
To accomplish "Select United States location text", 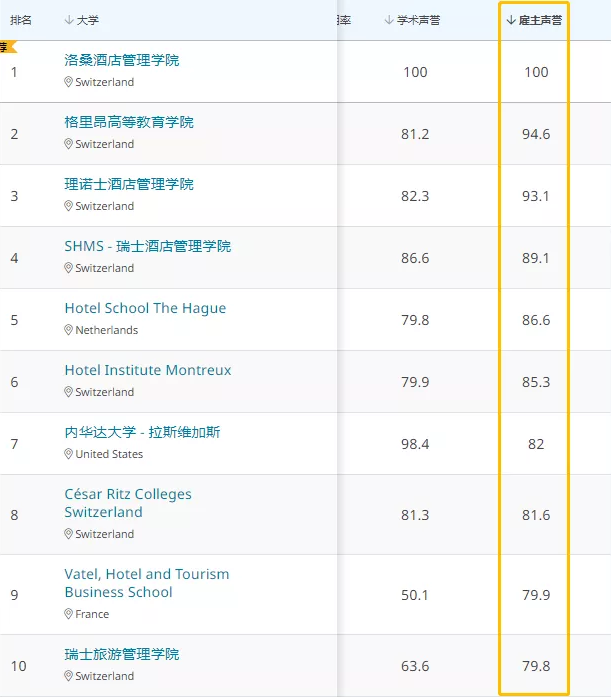I will (x=109, y=454).
